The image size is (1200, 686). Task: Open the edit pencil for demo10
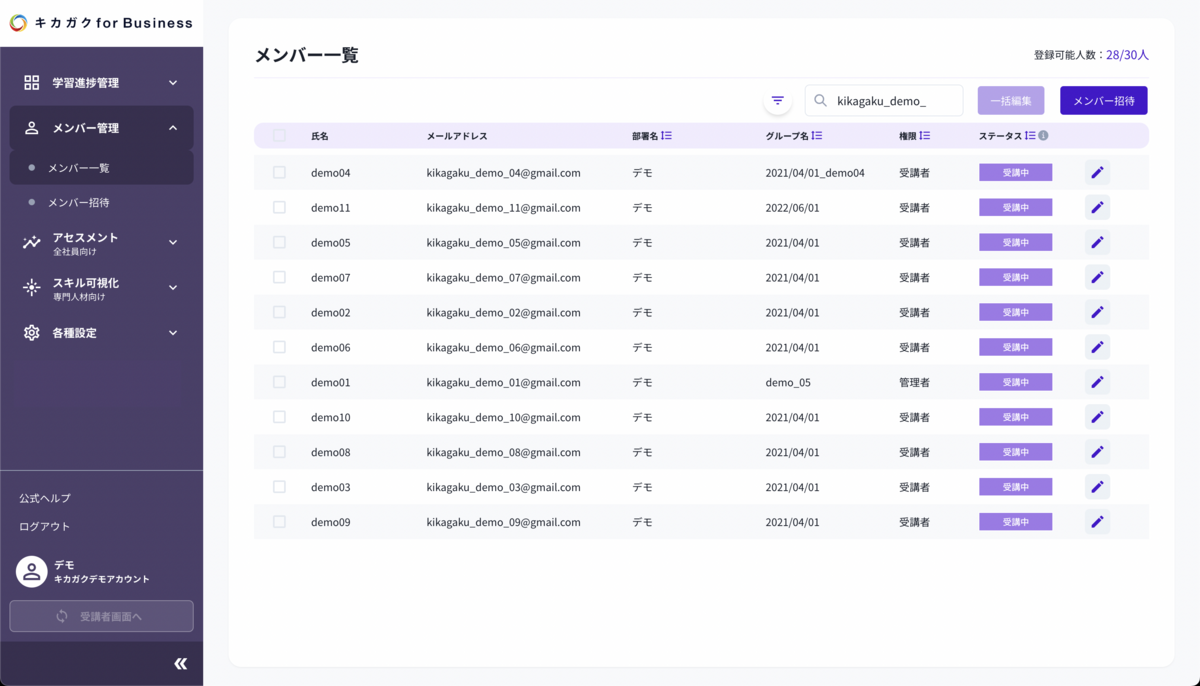(x=1097, y=417)
